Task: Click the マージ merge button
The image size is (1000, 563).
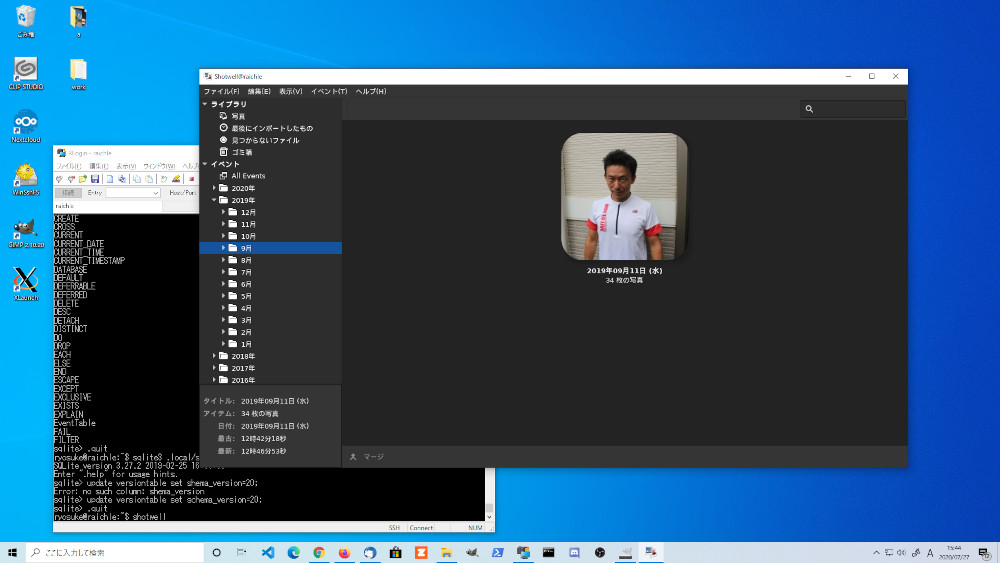Action: [367, 457]
